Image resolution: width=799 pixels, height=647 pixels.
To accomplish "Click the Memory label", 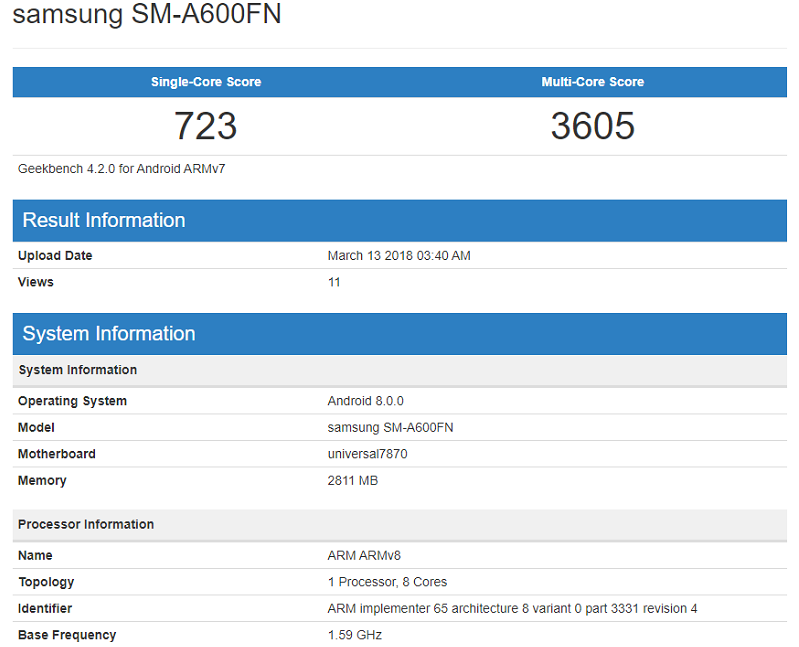I will click(42, 480).
